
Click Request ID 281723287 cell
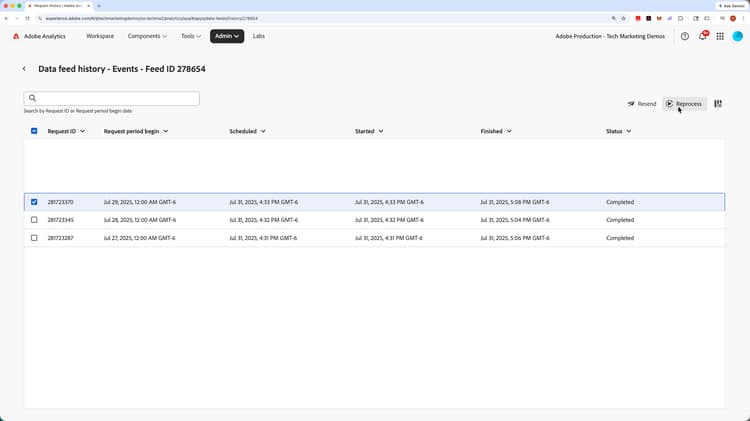(x=61, y=238)
